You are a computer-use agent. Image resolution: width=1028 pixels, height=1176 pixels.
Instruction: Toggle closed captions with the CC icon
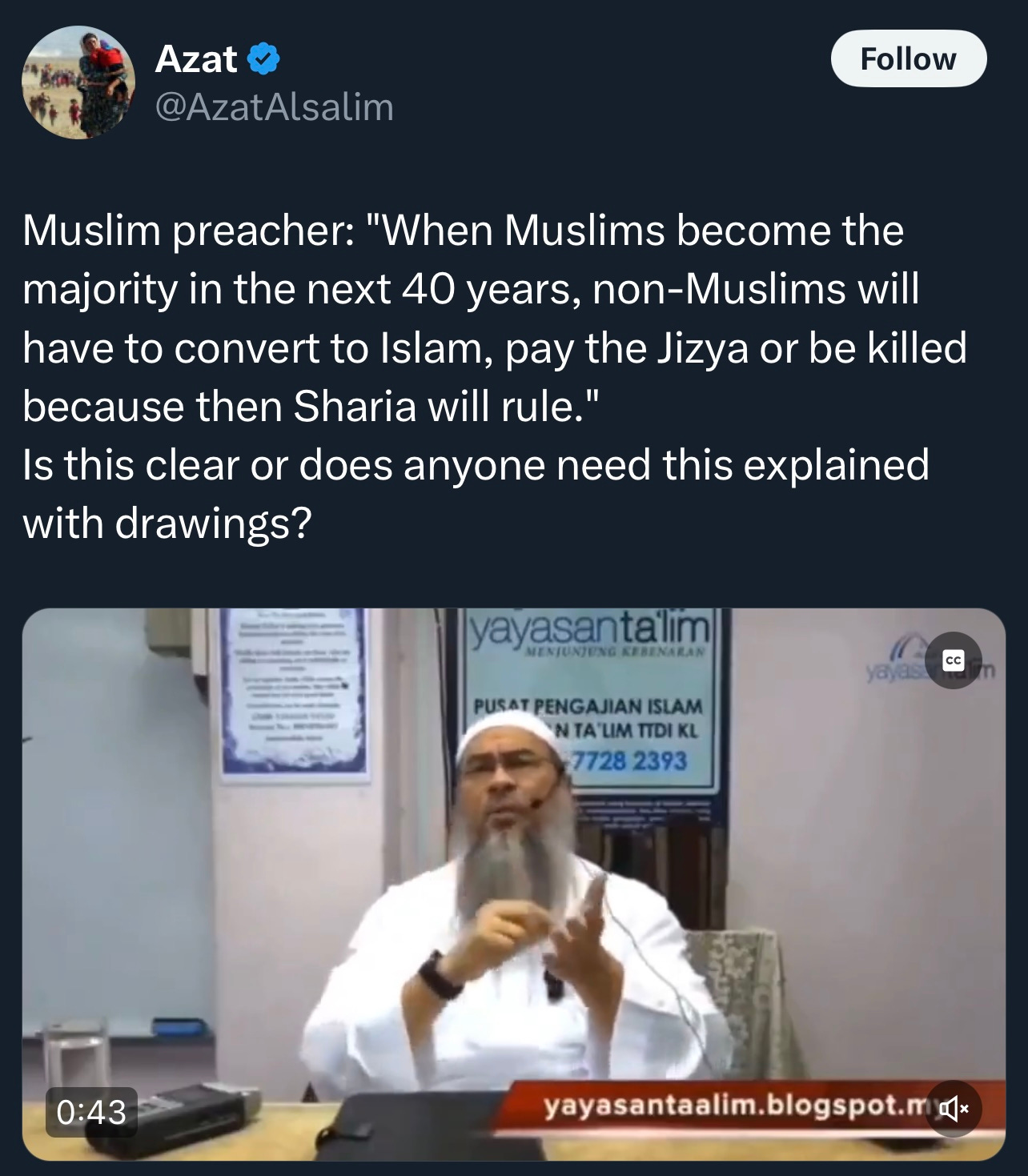[x=953, y=660]
